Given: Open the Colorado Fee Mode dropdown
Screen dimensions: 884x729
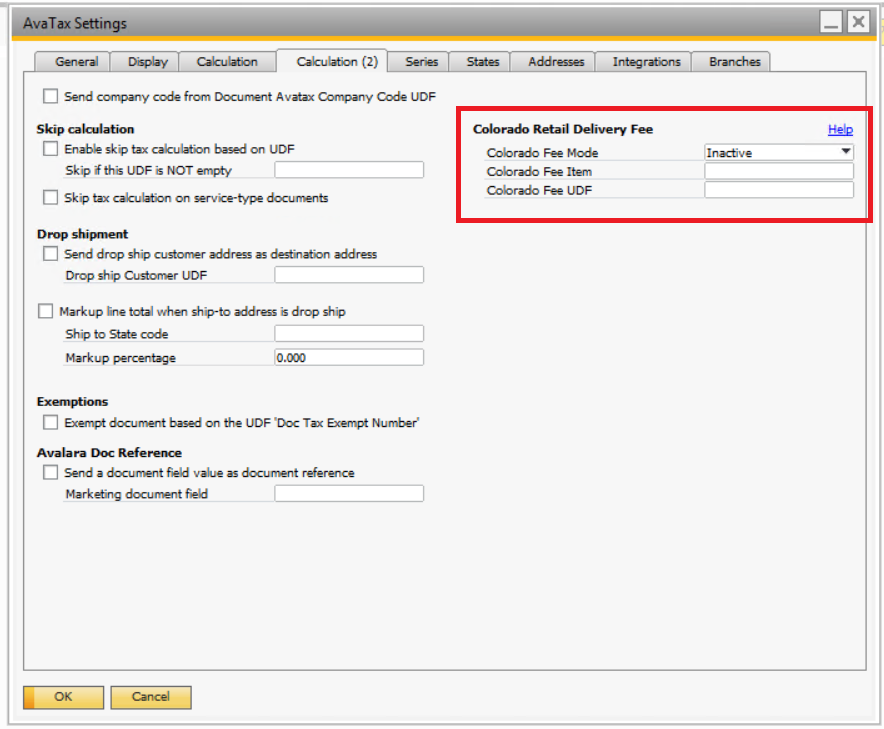Looking at the screenshot, I should [779, 152].
